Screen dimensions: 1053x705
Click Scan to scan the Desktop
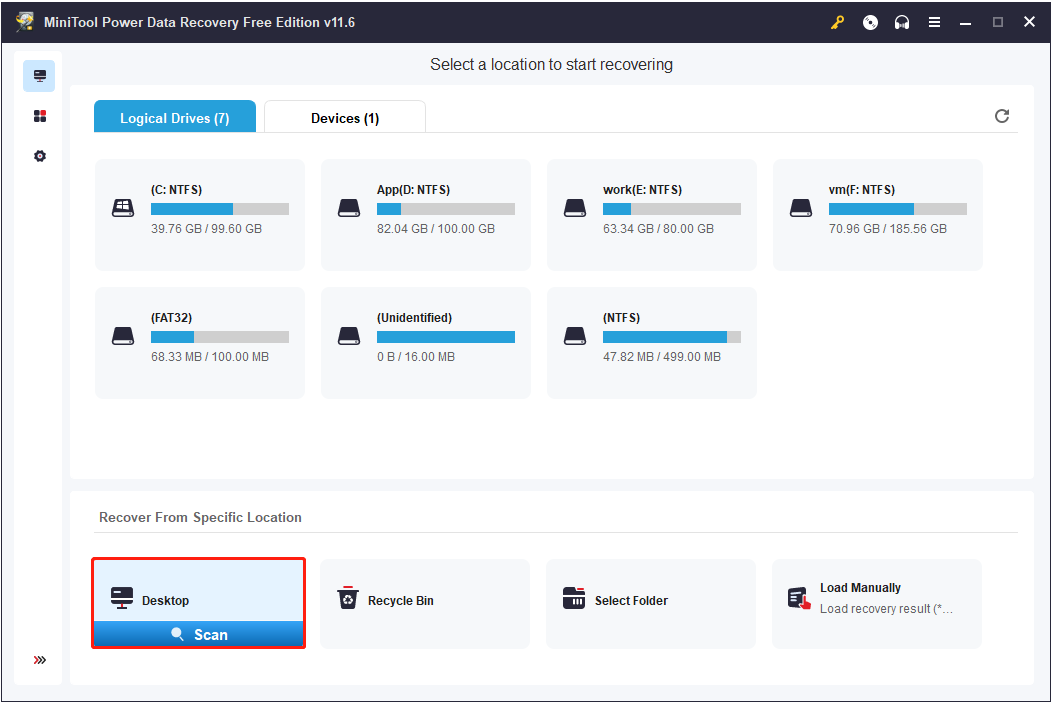[x=198, y=633]
